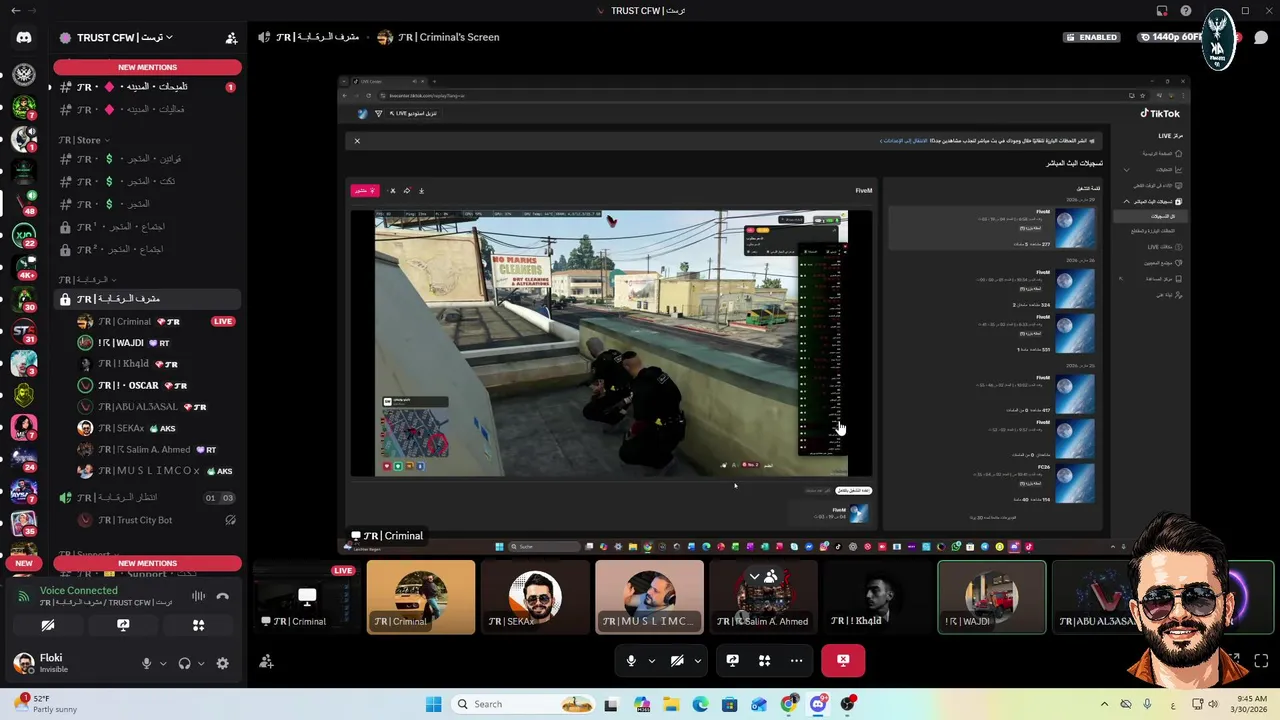Start an activity from call controls
Image resolution: width=1280 pixels, height=720 pixels.
tap(764, 660)
